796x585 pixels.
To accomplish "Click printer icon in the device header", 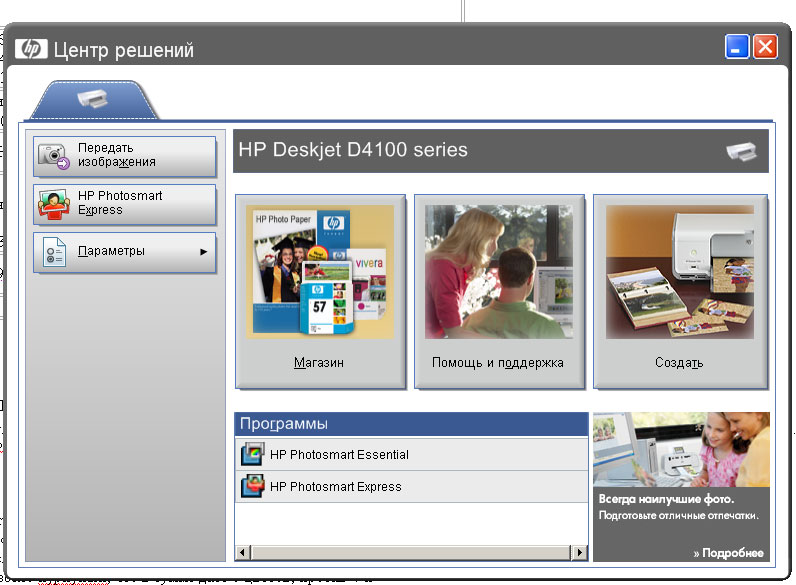I will [742, 152].
